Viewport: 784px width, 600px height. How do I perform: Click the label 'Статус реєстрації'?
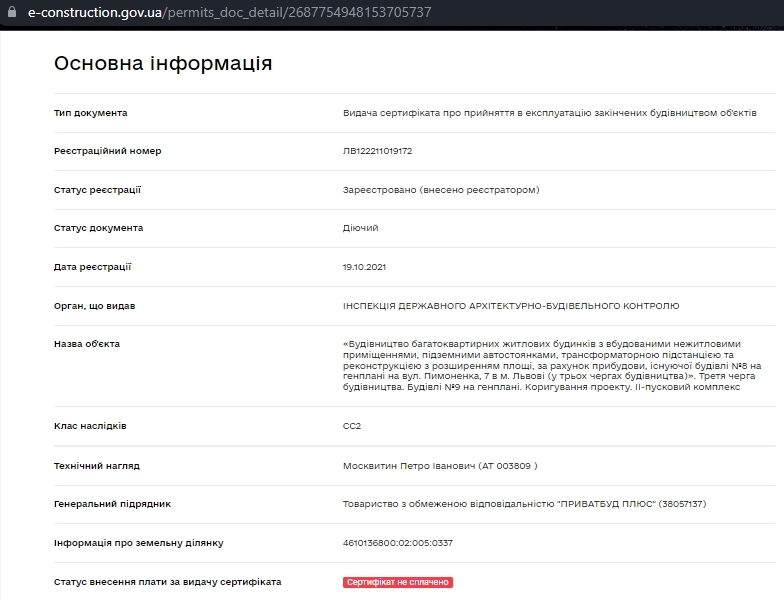[x=98, y=190]
